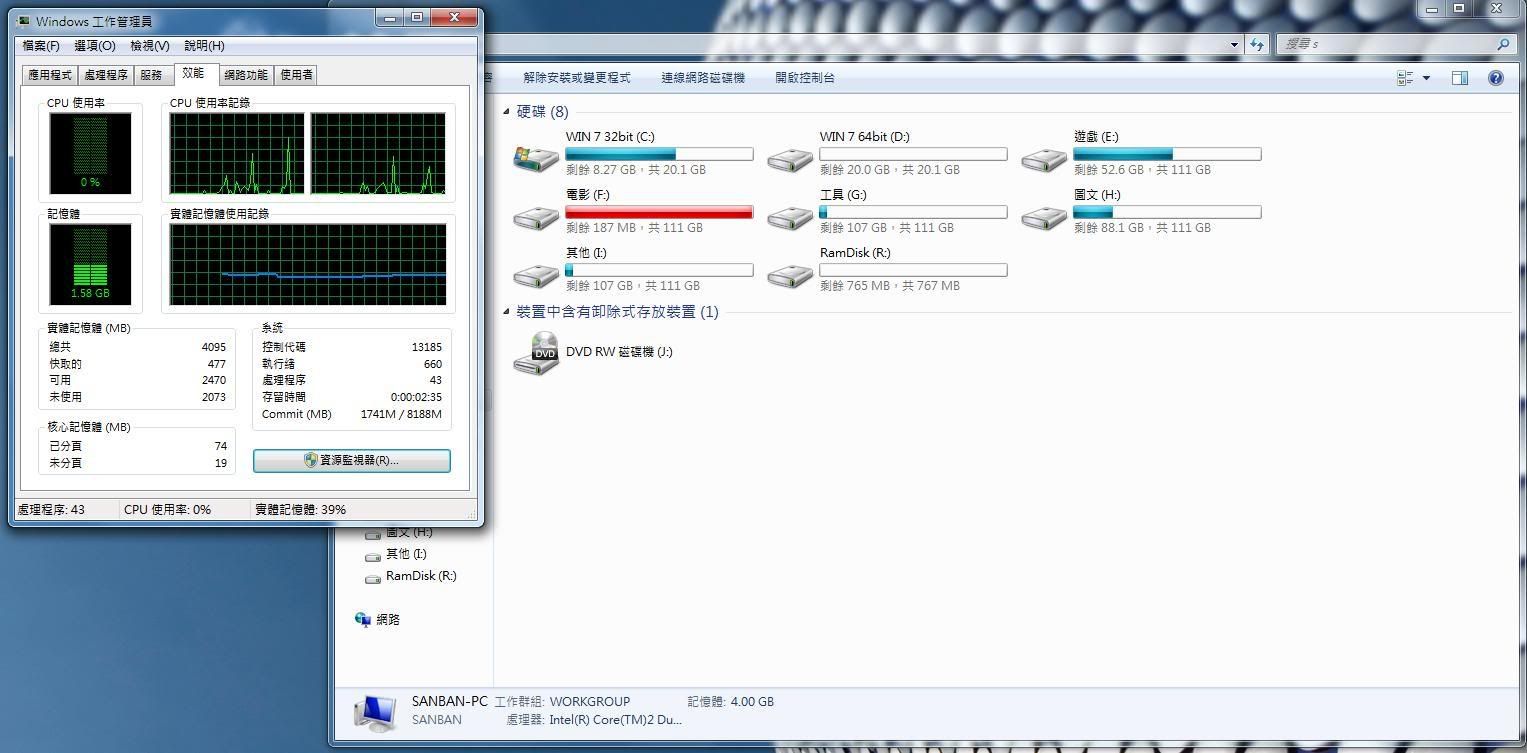Switch to the 網路功能 tab

[246, 75]
